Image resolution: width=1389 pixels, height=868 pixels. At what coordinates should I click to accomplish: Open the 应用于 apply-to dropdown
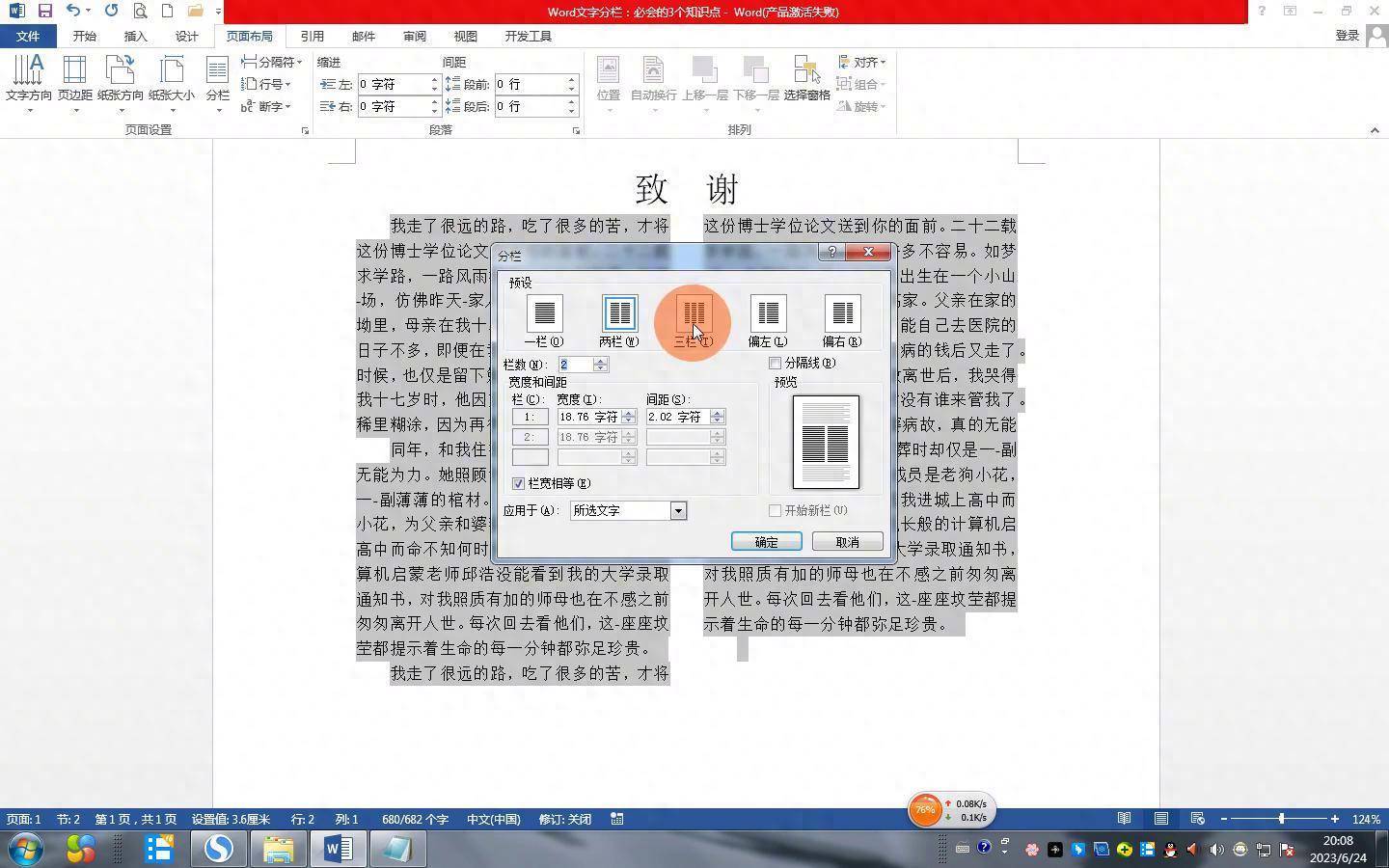click(678, 510)
